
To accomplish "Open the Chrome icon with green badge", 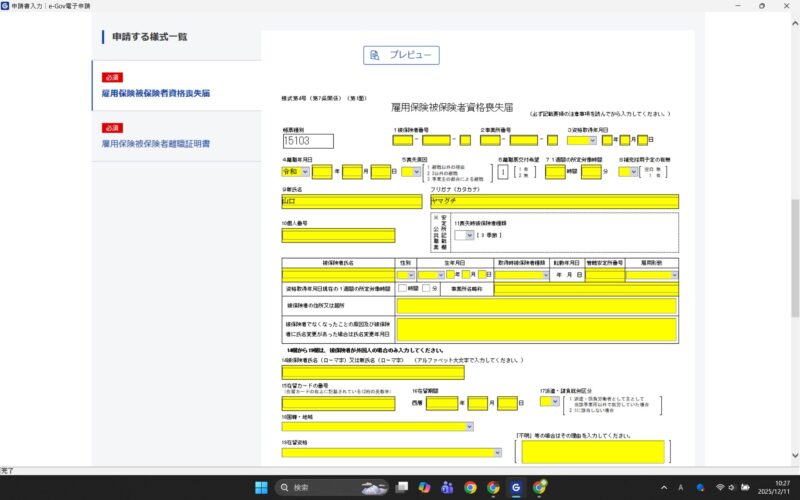I will (539, 488).
